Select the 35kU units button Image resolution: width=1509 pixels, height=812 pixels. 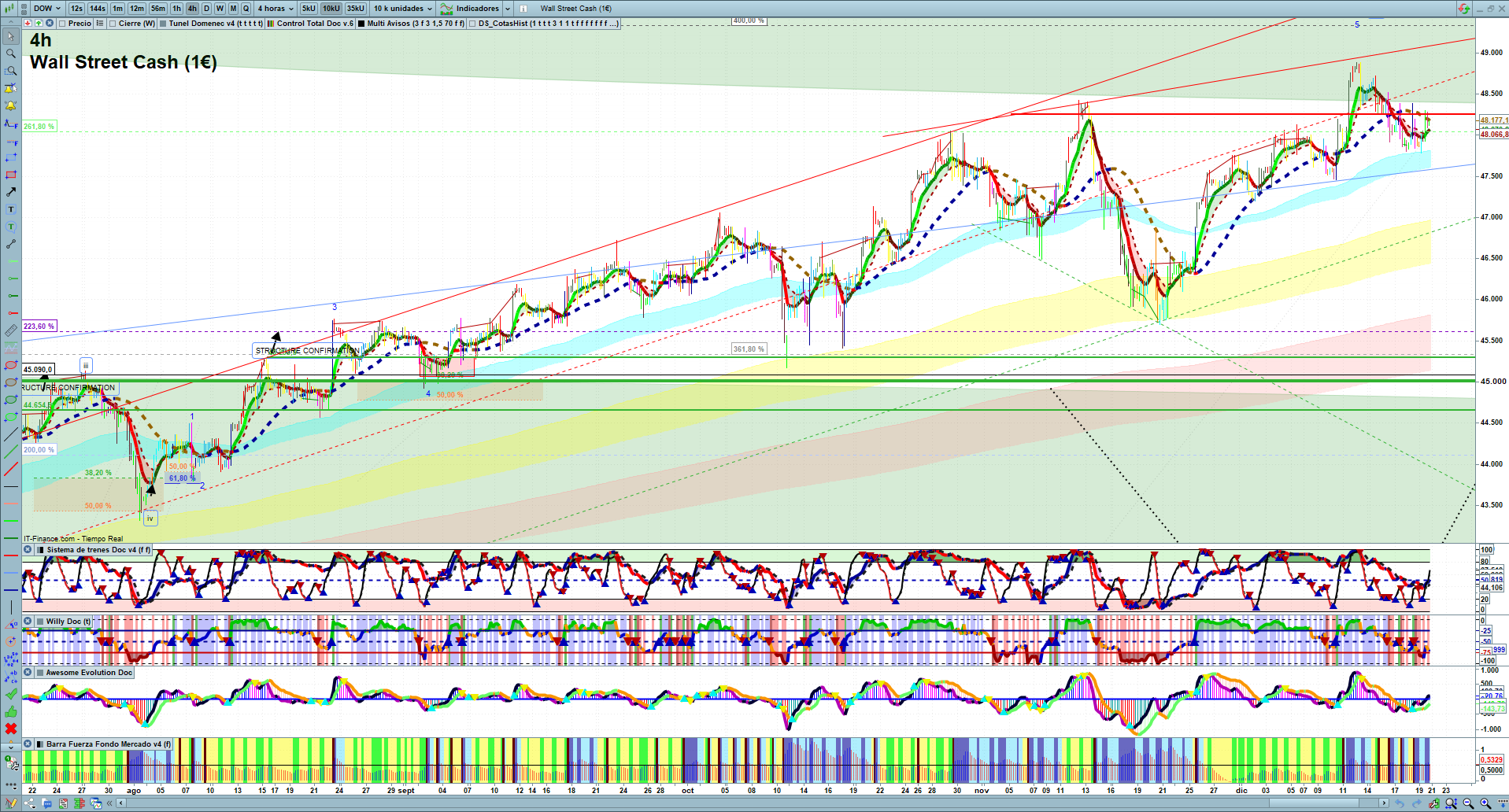[x=356, y=9]
